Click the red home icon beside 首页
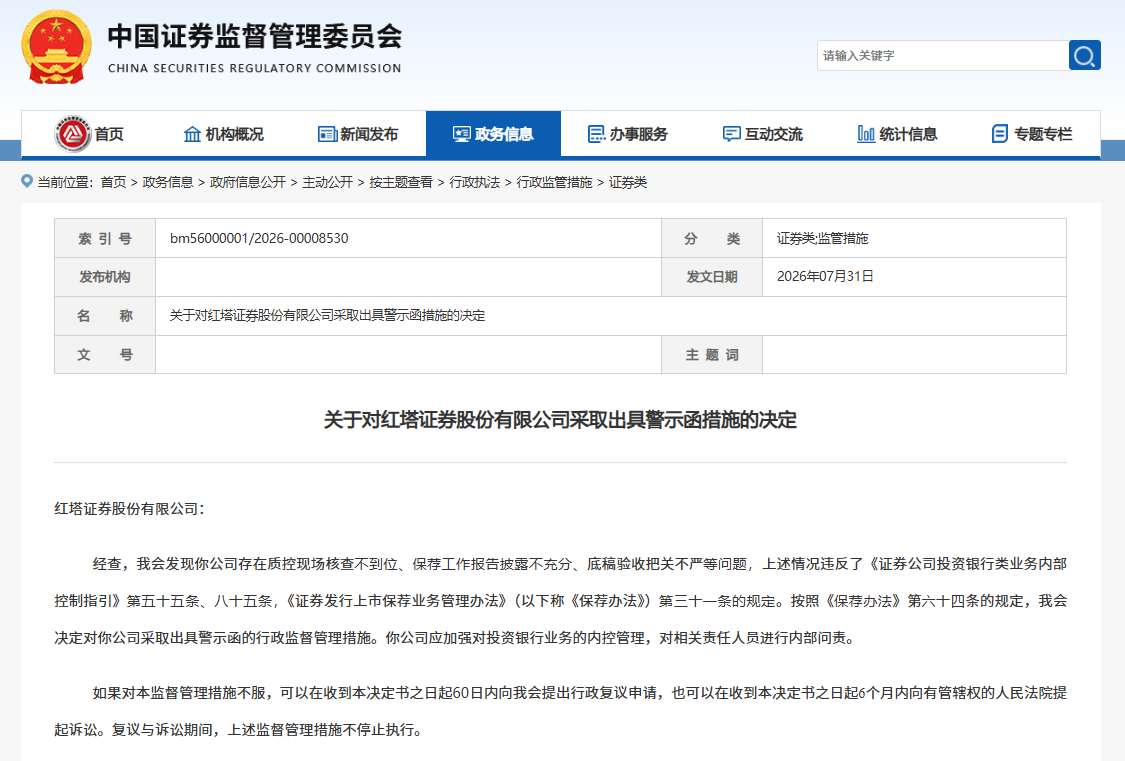The image size is (1125, 761). tap(72, 133)
